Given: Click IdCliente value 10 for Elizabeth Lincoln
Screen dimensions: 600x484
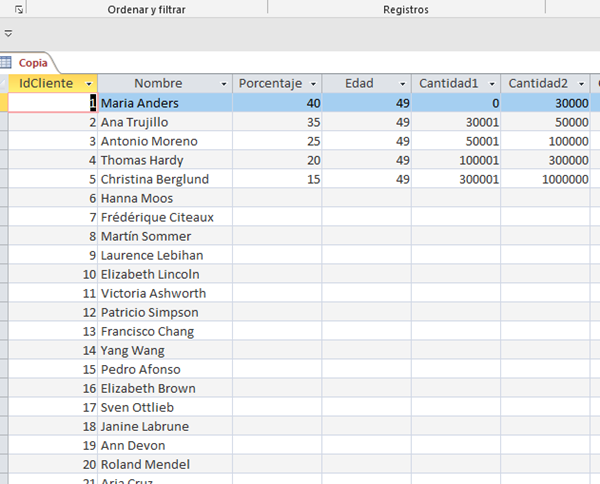Looking at the screenshot, I should (x=53, y=274).
